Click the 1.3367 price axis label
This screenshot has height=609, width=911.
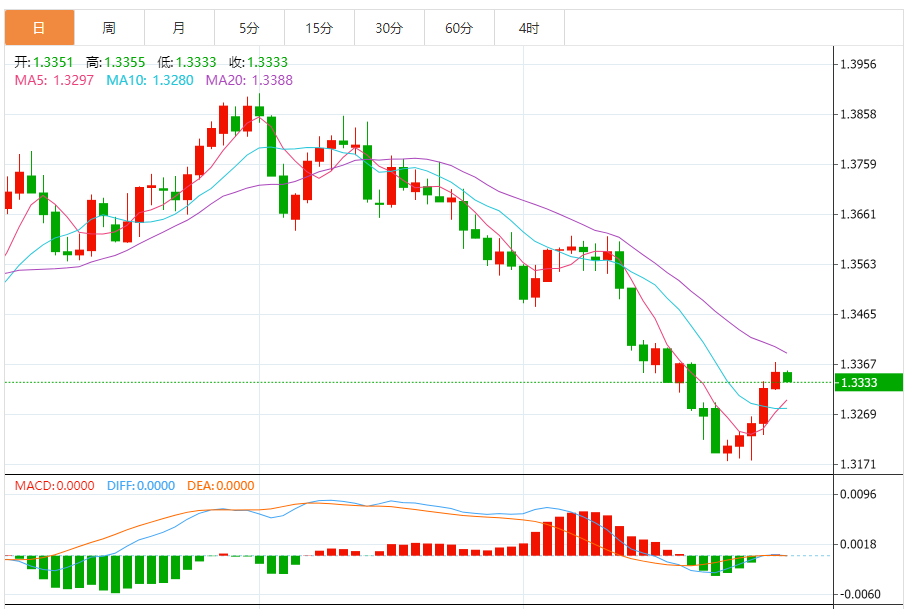(858, 364)
